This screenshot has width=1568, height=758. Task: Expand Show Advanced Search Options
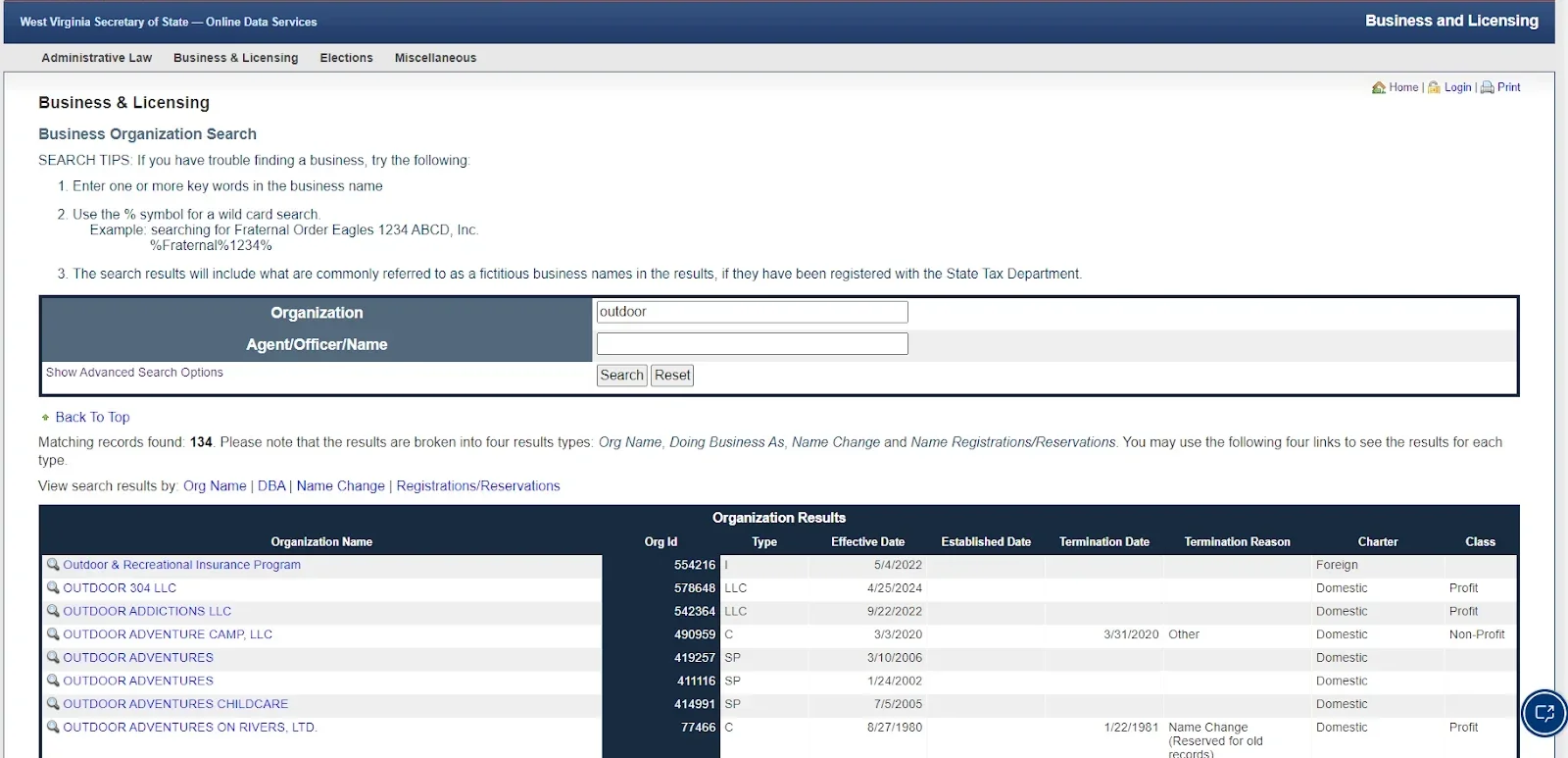(134, 373)
